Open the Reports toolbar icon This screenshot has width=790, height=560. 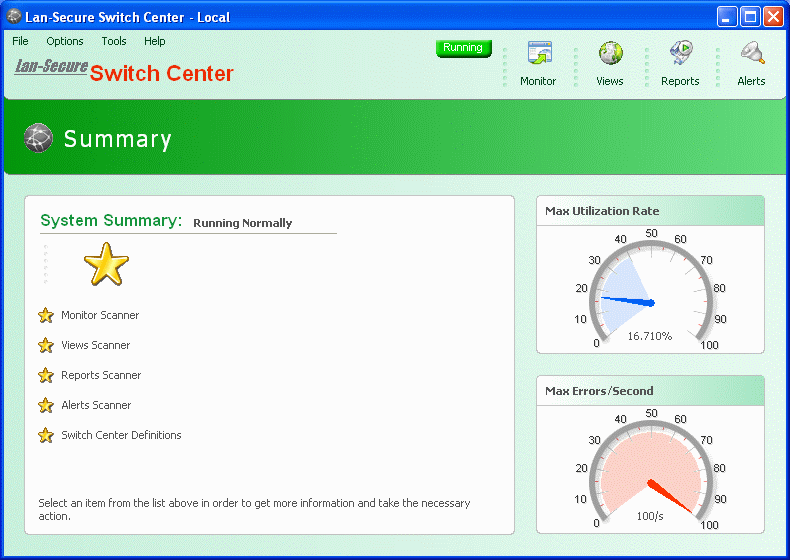[681, 53]
